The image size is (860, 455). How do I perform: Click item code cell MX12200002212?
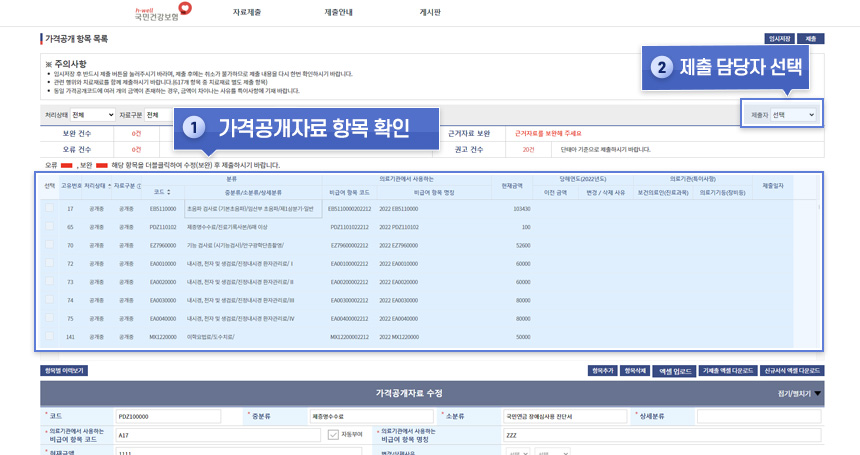pyautogui.click(x=349, y=337)
